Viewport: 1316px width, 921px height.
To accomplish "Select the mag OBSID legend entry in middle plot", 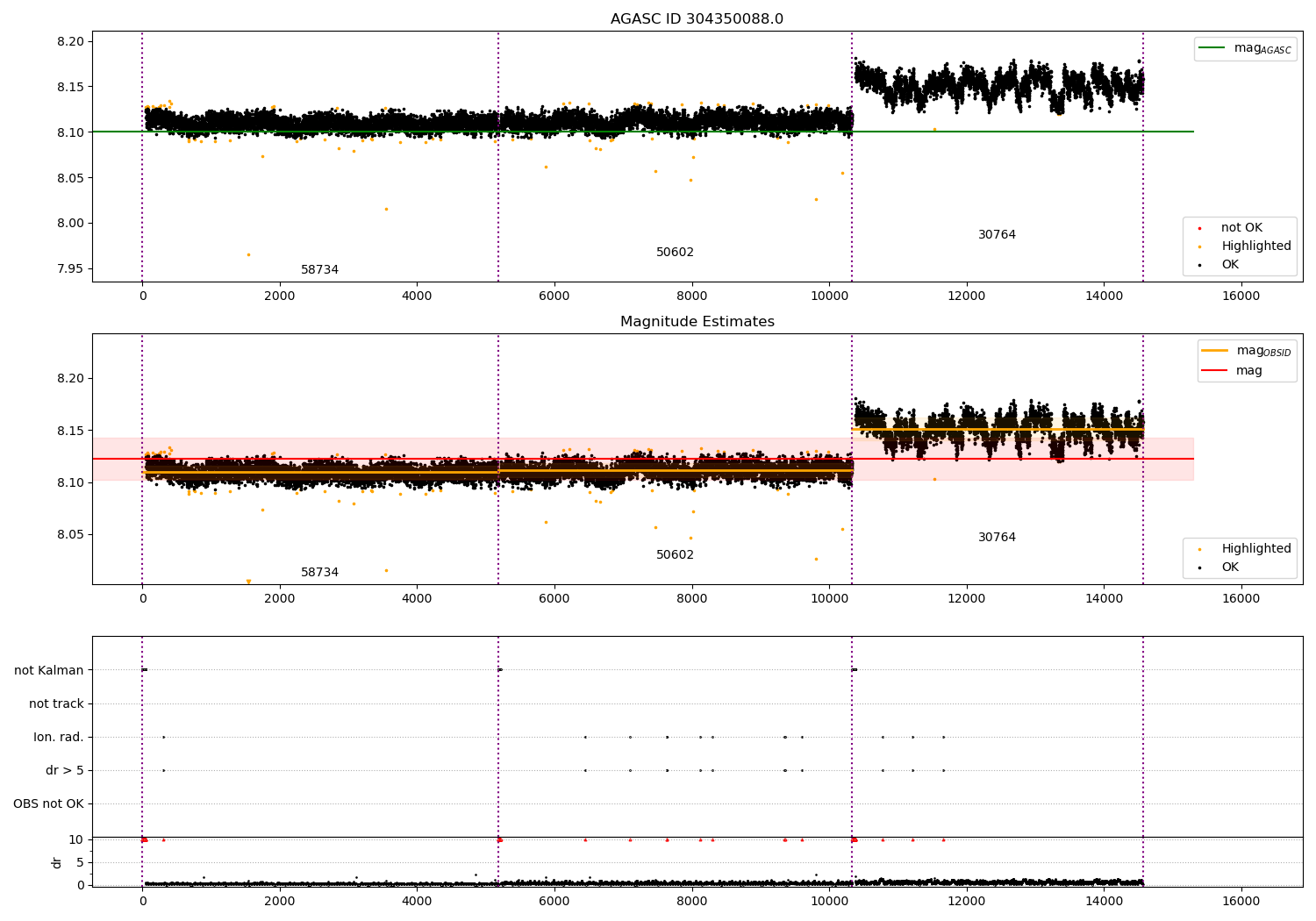I will [x=1247, y=351].
